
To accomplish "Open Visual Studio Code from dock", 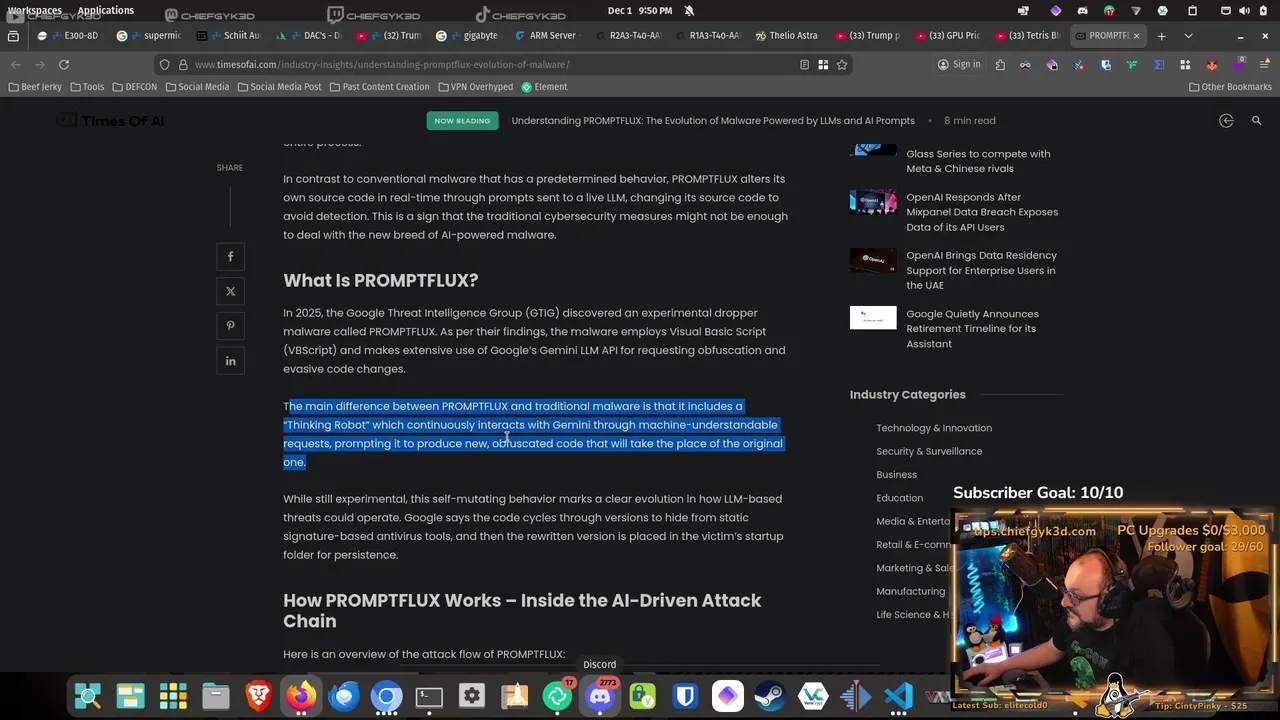I will [x=898, y=696].
